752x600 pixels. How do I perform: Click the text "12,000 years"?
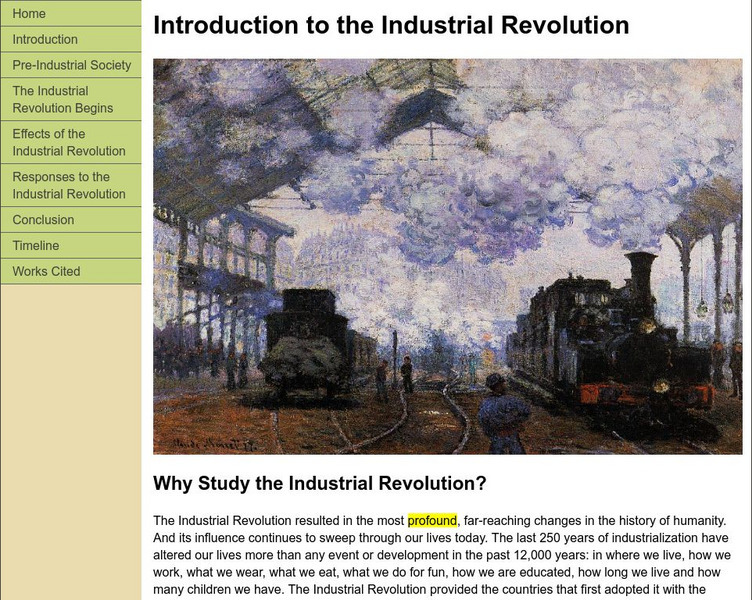coord(550,555)
